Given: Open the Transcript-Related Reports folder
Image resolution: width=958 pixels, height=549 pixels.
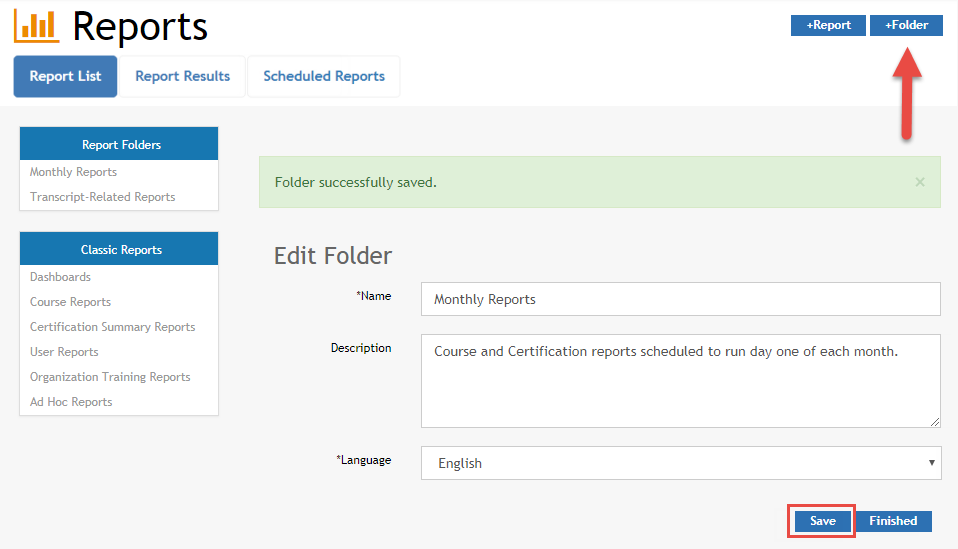Looking at the screenshot, I should pyautogui.click(x=102, y=197).
